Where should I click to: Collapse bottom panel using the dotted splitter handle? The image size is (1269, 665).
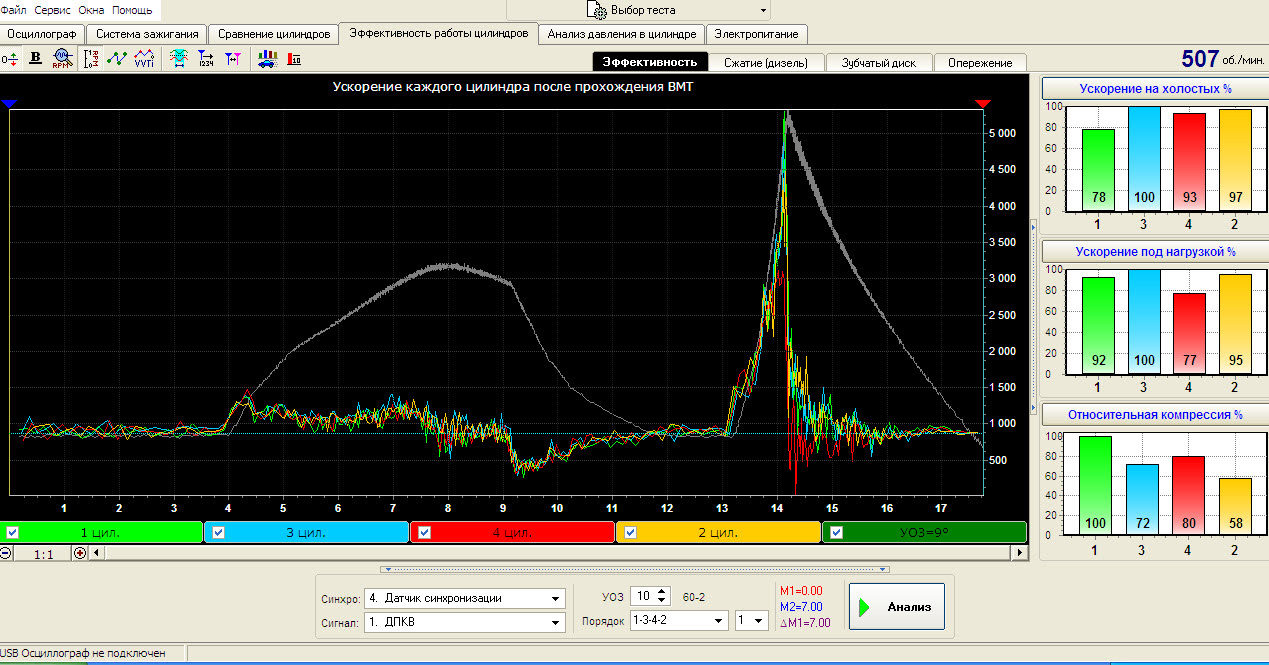[x=634, y=569]
